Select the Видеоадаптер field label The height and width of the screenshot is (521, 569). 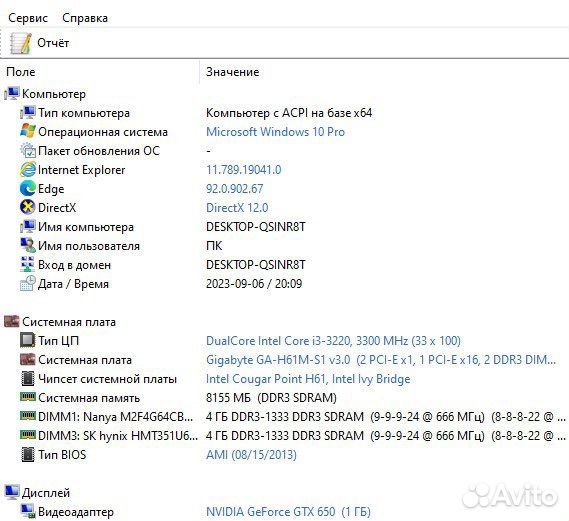pyautogui.click(x=76, y=512)
